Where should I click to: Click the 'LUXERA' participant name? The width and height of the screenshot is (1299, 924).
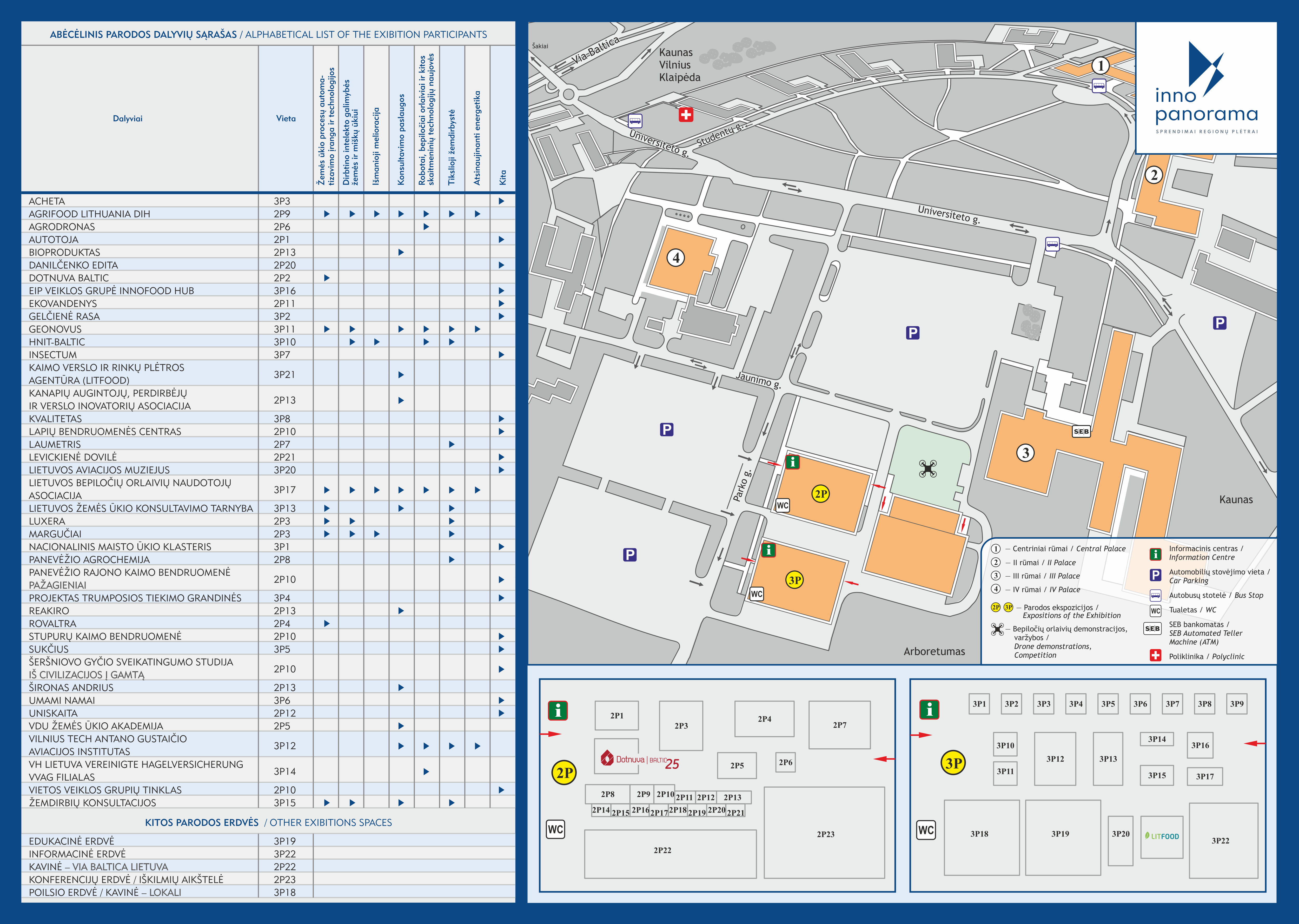point(47,521)
